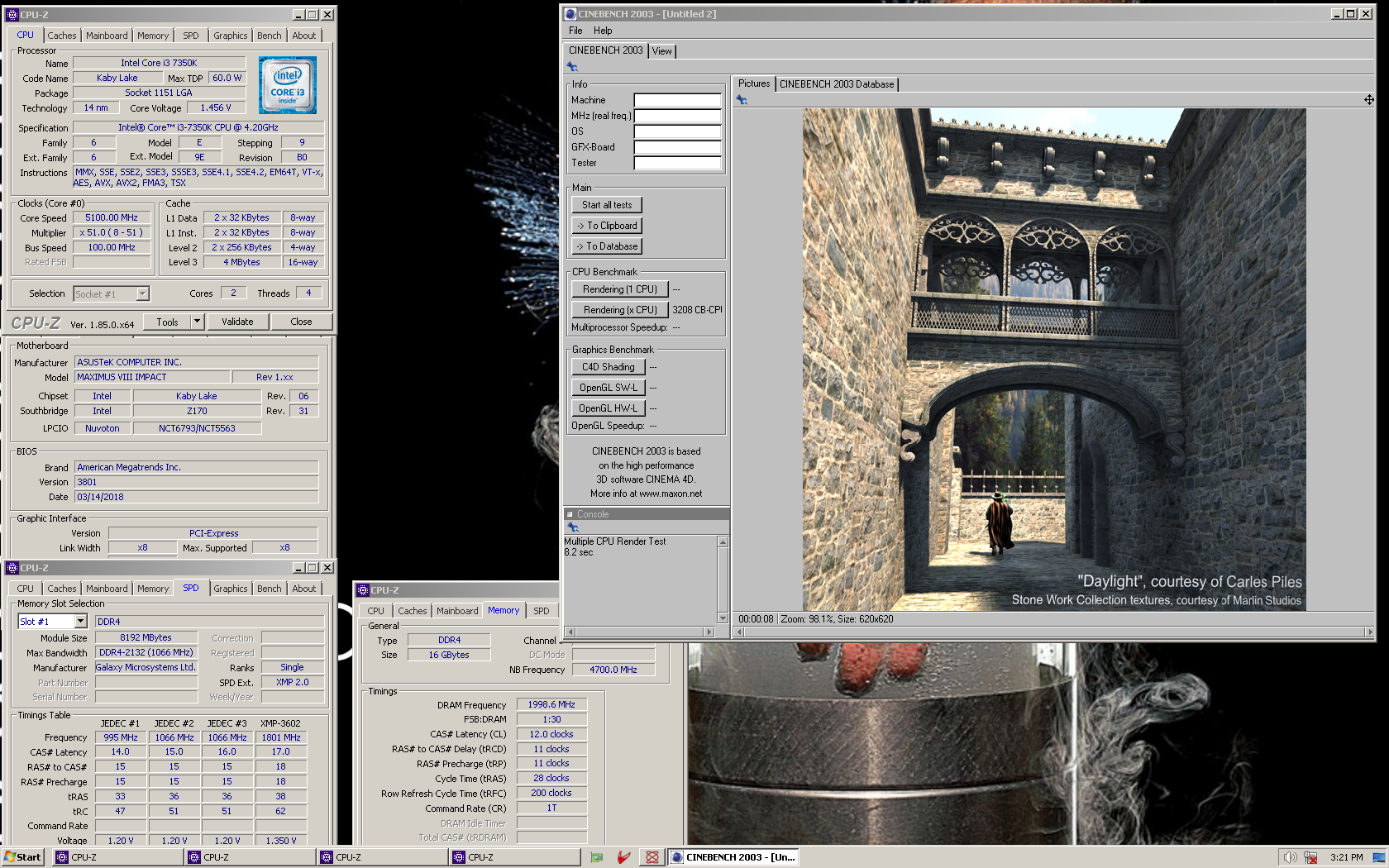The width and height of the screenshot is (1389, 868).
Task: Open the green GPU quick-launch icon in taskbar
Action: click(597, 857)
